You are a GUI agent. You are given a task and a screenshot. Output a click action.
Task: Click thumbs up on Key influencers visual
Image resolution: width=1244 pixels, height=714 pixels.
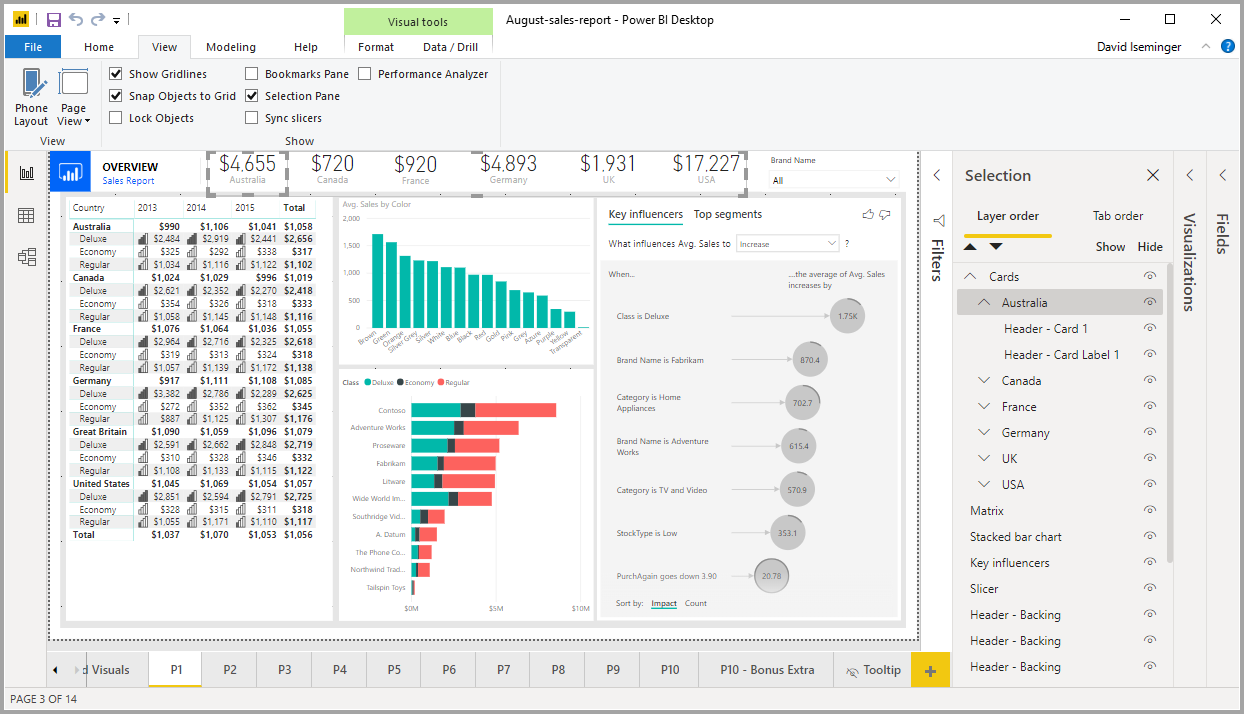(x=867, y=214)
